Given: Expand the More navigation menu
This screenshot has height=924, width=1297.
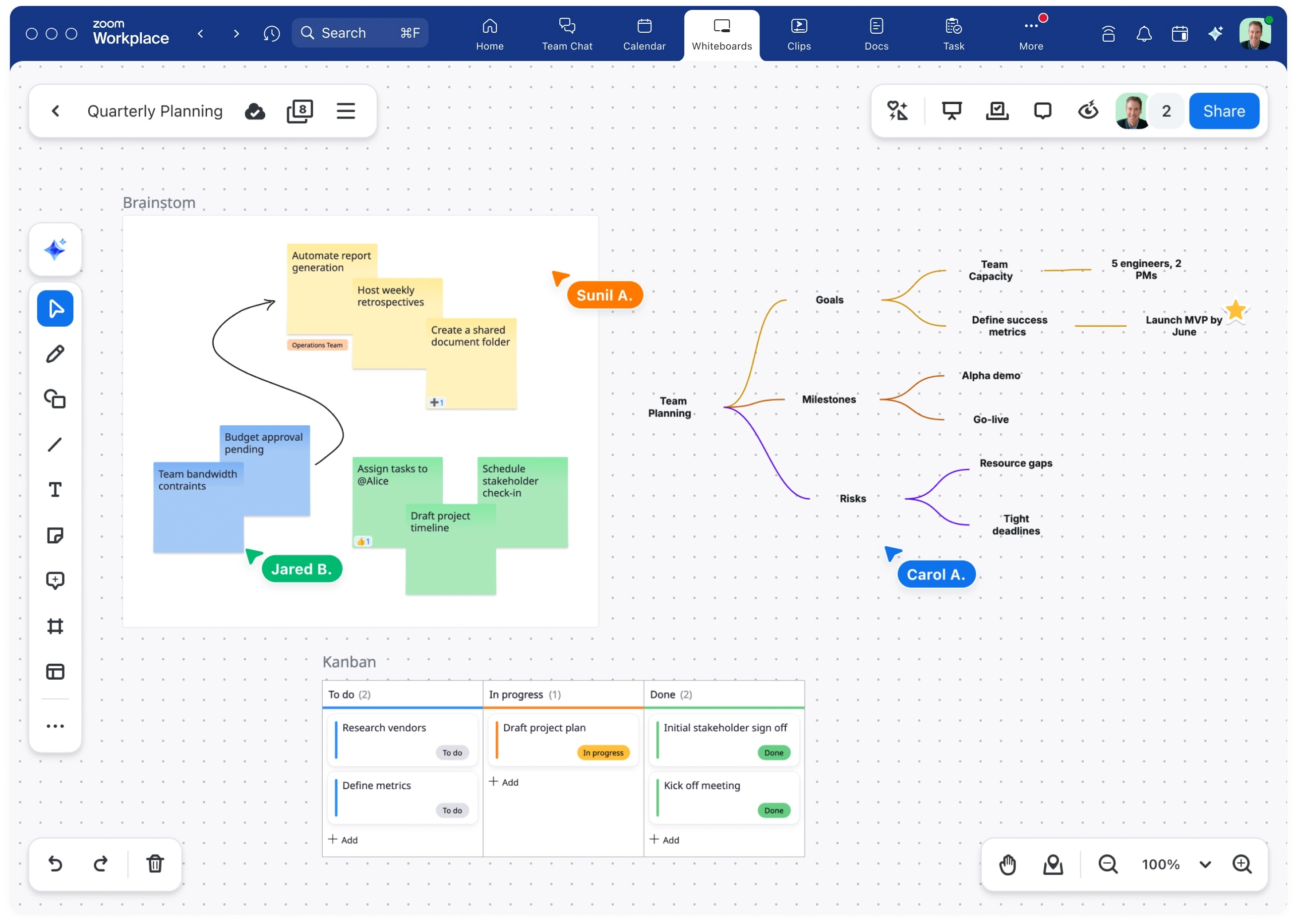Looking at the screenshot, I should 1031,34.
